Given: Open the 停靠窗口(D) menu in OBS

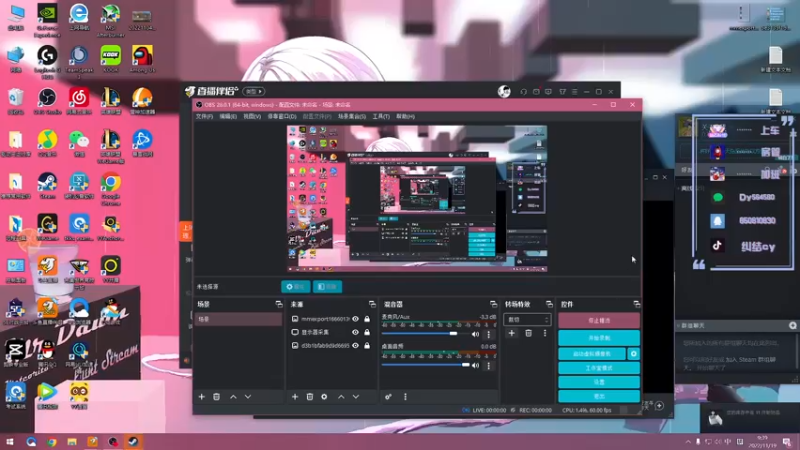Looking at the screenshot, I should (x=282, y=116).
